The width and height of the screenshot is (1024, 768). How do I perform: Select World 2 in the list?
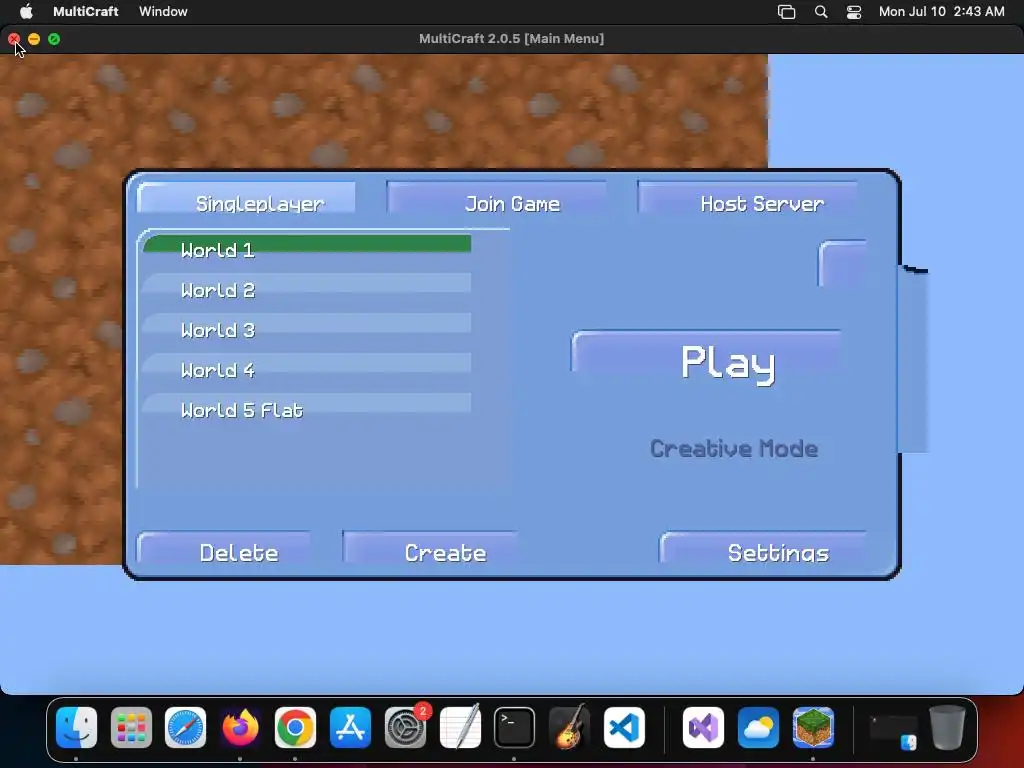[307, 286]
